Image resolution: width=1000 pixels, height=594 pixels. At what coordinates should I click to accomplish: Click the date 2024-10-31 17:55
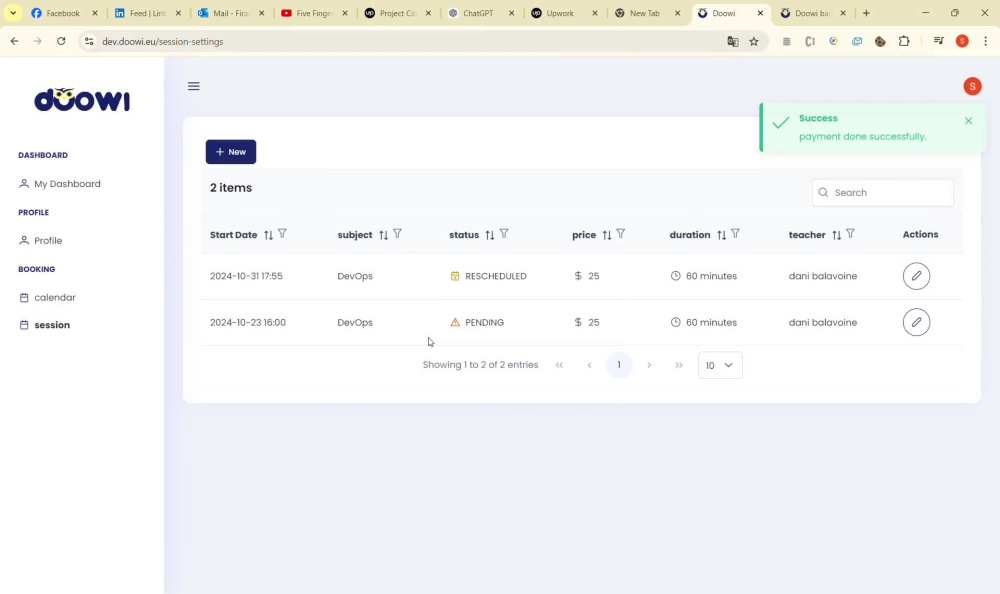click(x=246, y=276)
